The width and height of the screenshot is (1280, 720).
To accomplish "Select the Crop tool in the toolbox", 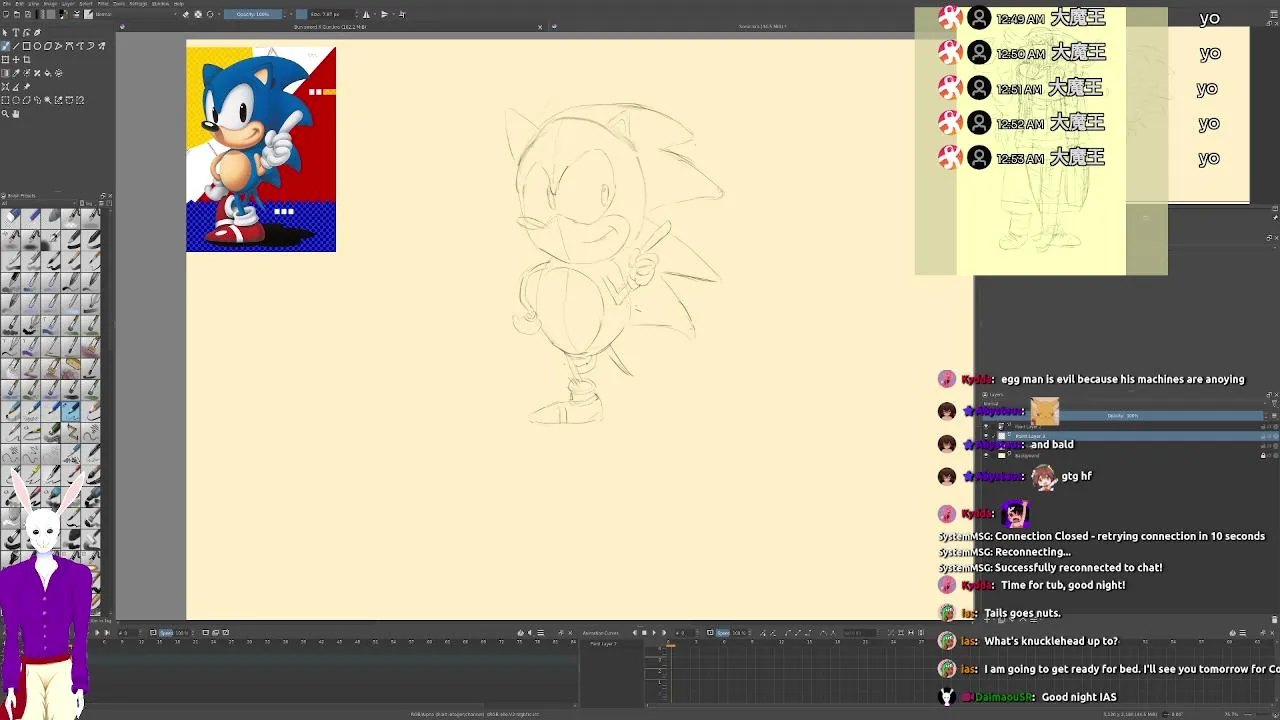I will pos(27,59).
